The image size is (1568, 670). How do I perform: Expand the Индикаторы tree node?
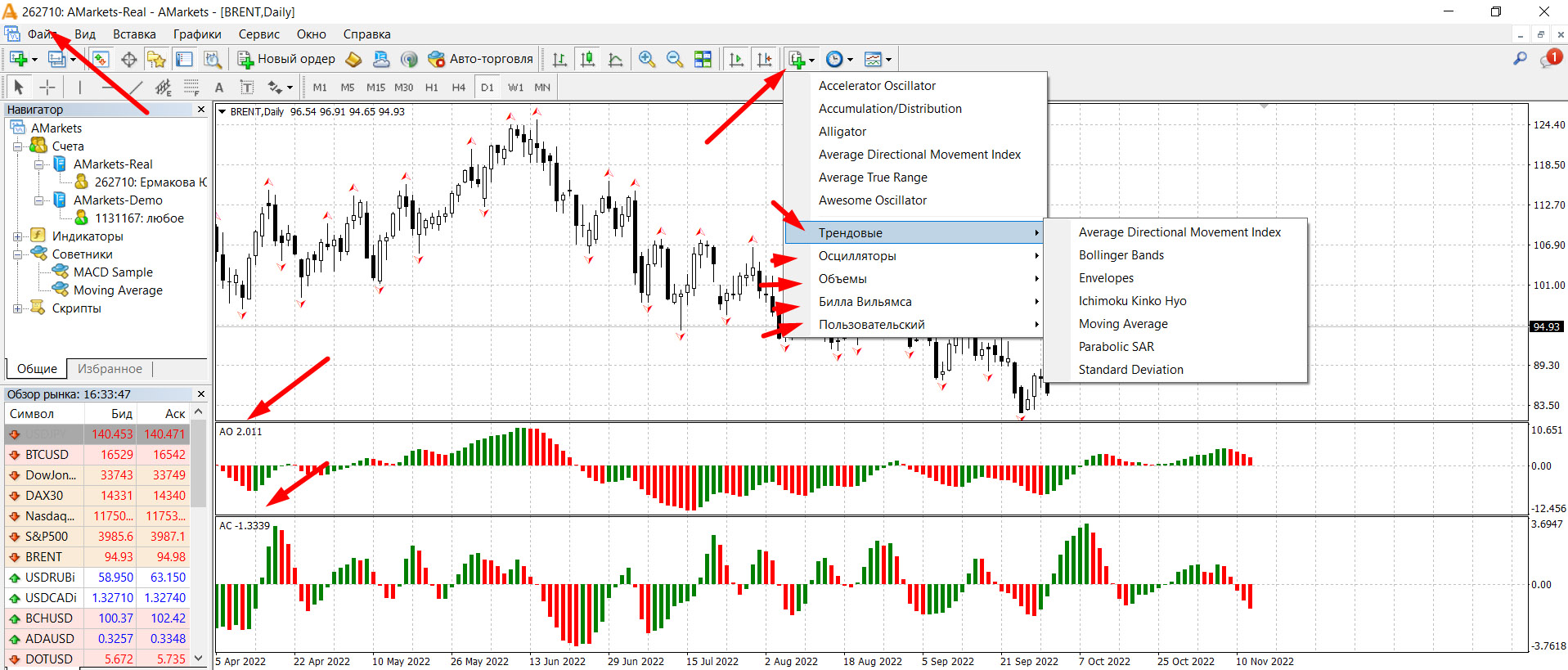(x=17, y=236)
